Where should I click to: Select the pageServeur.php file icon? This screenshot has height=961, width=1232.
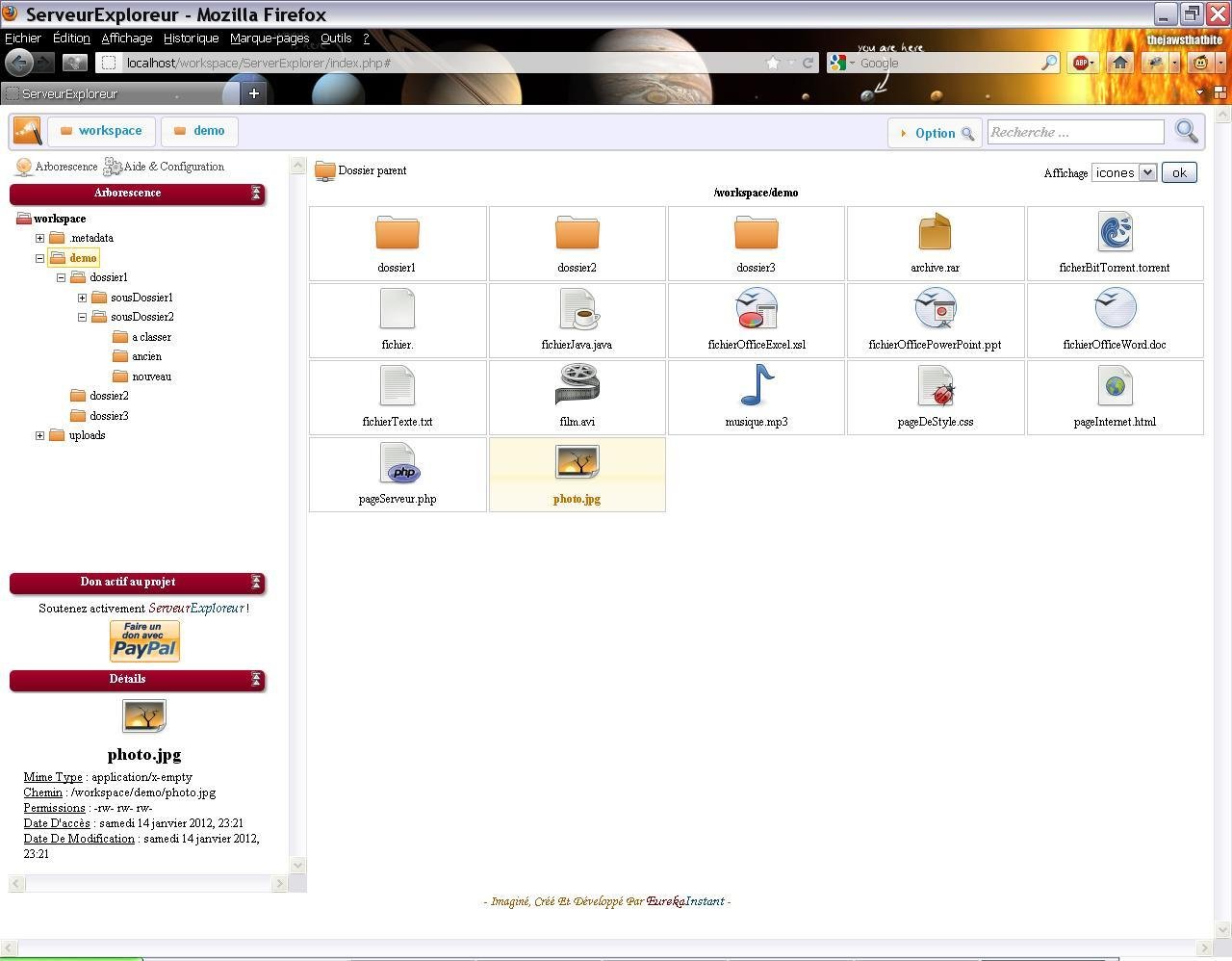tap(398, 465)
